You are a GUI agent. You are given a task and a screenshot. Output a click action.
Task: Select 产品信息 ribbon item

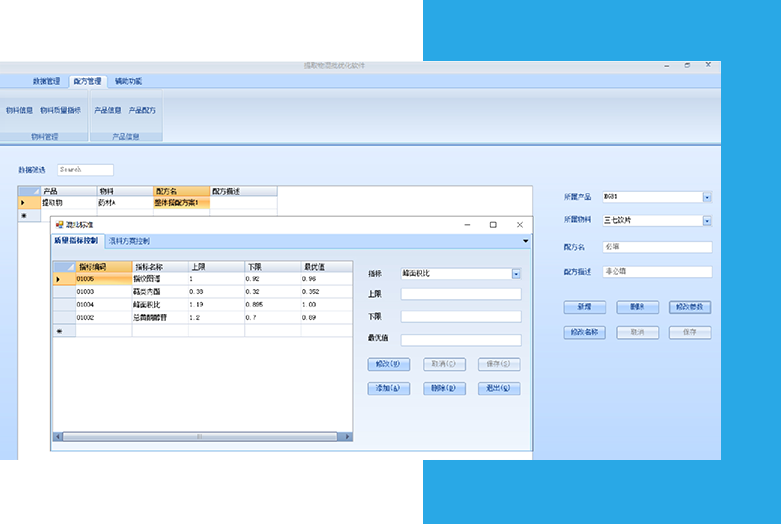107,110
